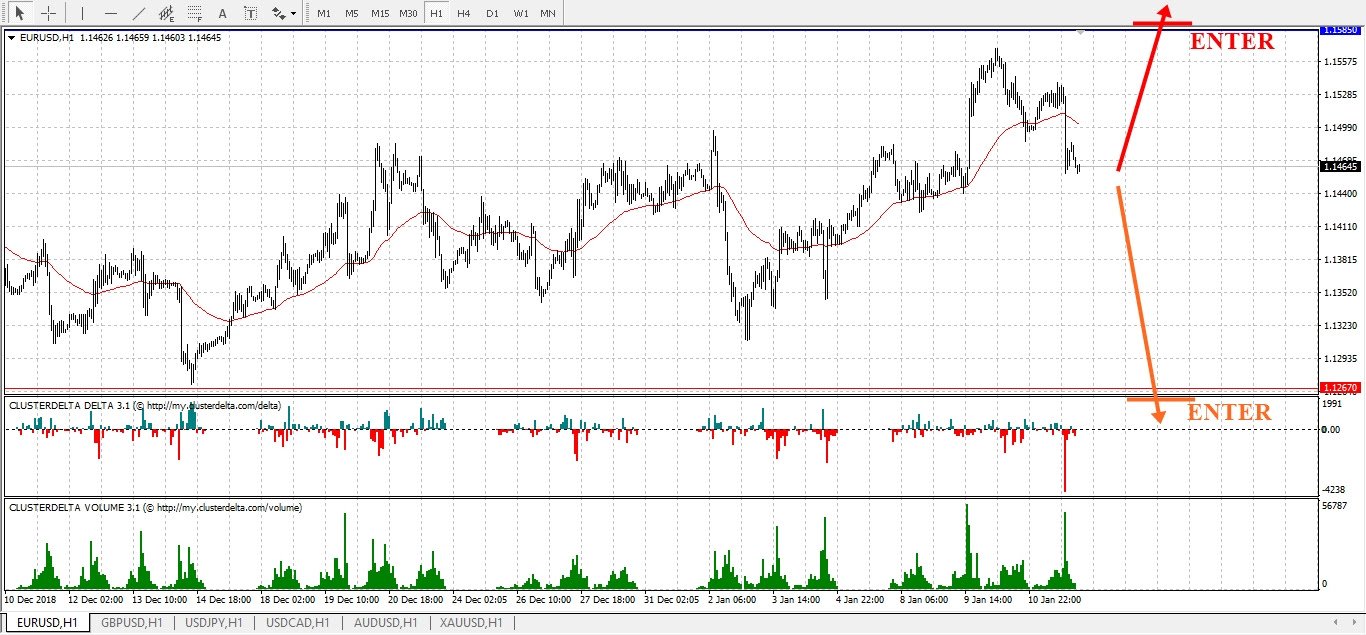The image size is (1366, 635).
Task: Pick the equidistant channel tool
Action: [x=166, y=14]
